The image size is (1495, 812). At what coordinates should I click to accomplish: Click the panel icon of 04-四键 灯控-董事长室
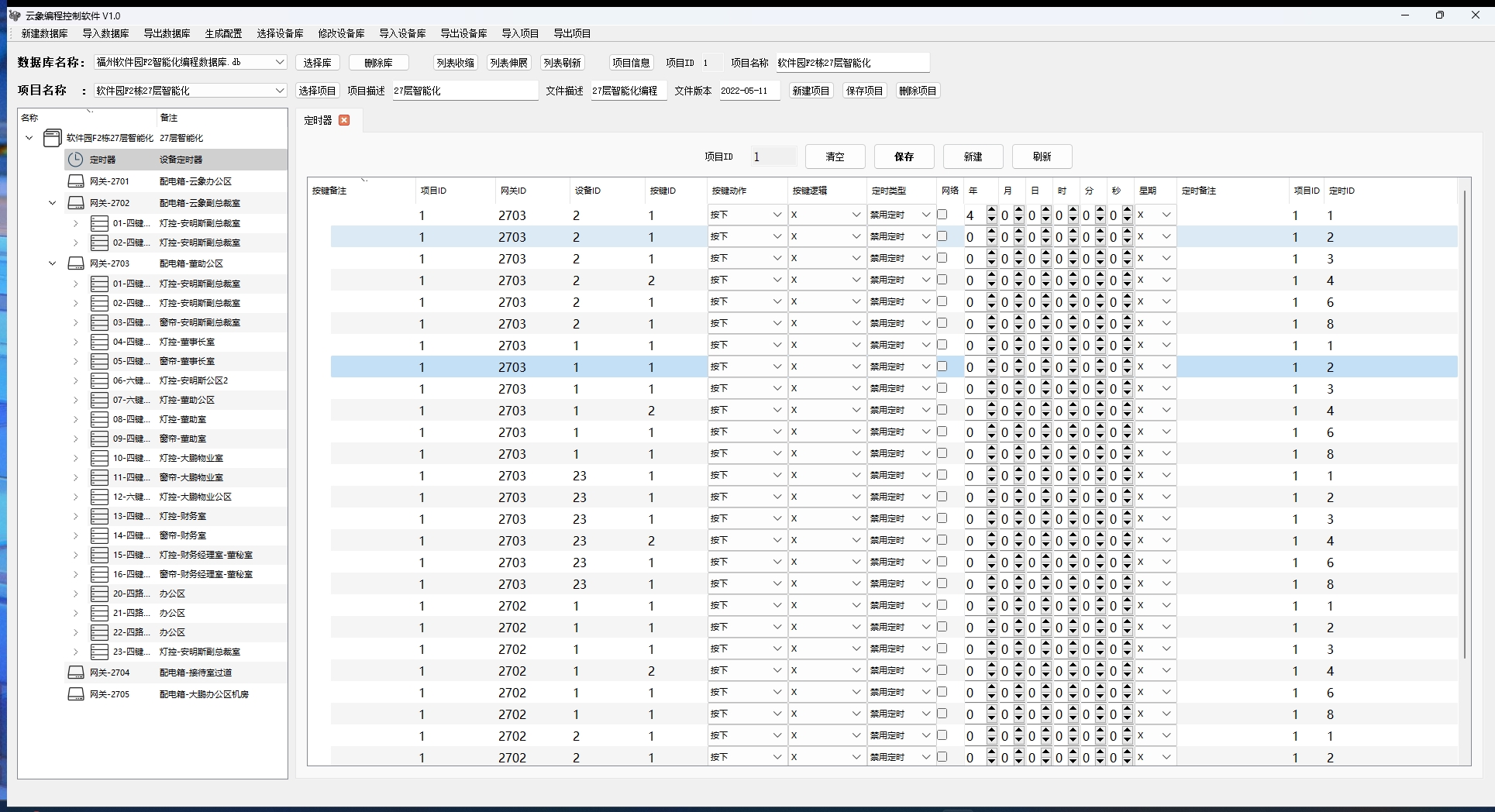point(99,342)
